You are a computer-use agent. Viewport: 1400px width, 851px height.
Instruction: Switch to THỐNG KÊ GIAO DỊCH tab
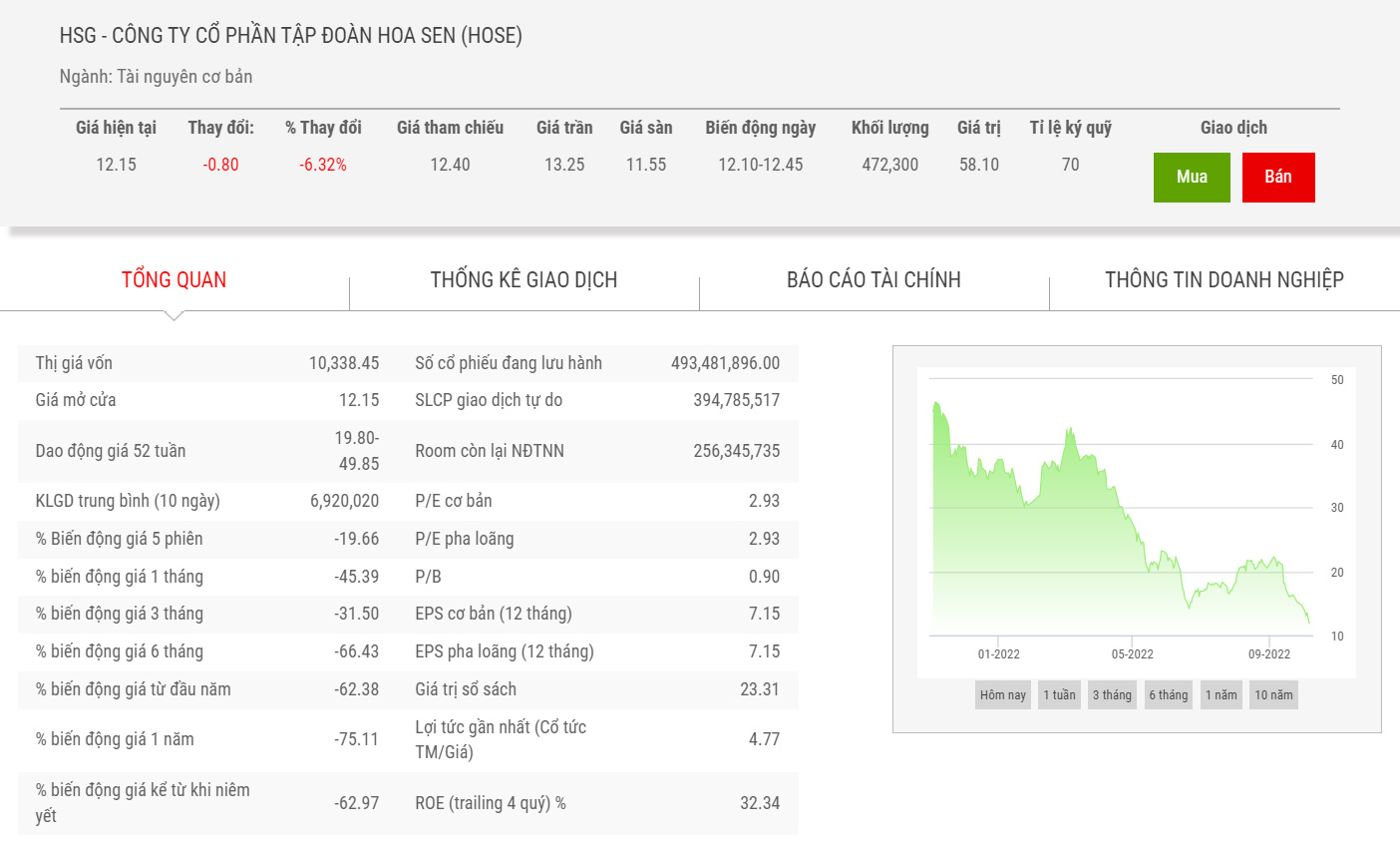(524, 280)
